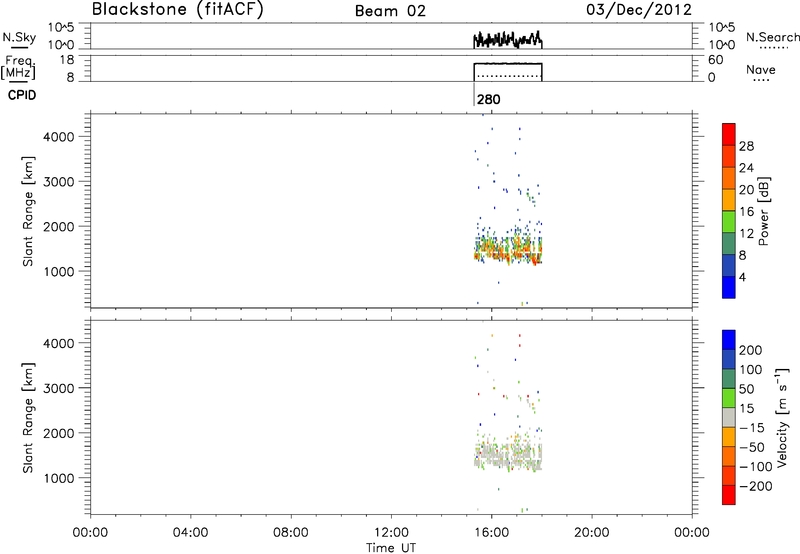The height and width of the screenshot is (554, 800).
Task: Click the '18' tick of the Freq. panel
Action: pyautogui.click(x=66, y=60)
